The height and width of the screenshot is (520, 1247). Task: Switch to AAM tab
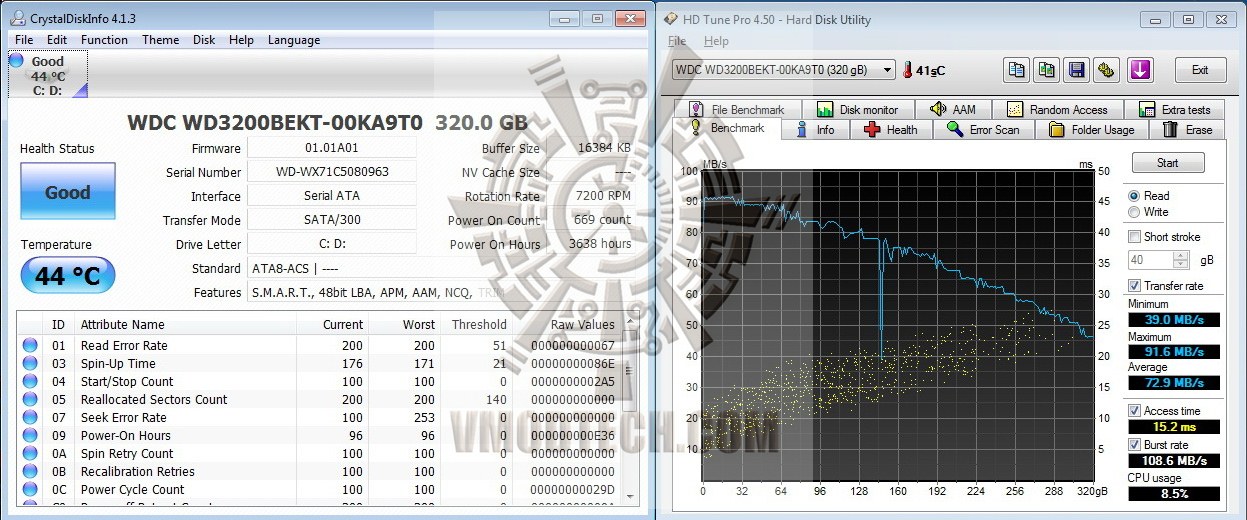pos(953,109)
